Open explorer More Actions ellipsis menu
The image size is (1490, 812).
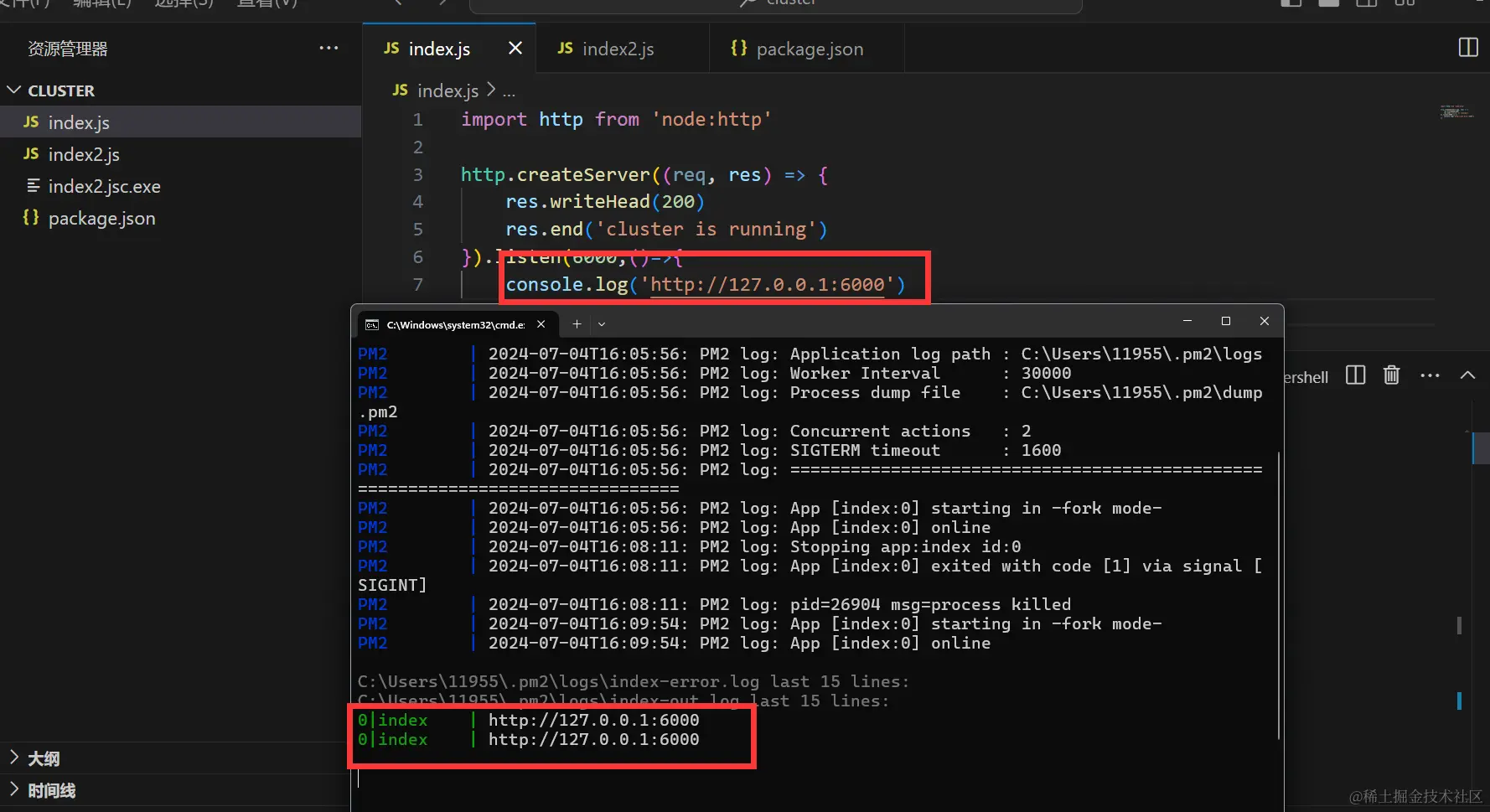[329, 48]
